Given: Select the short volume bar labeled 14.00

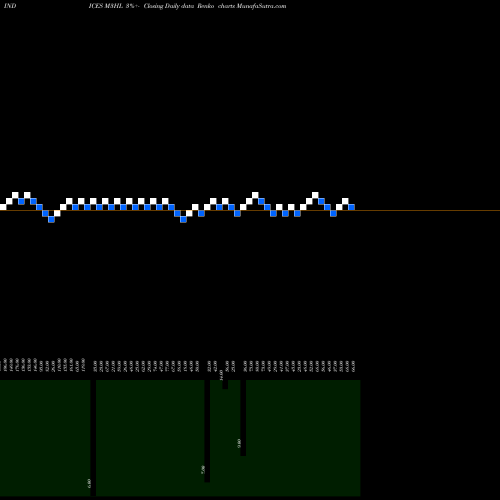Looking at the screenshot, I should click(x=225, y=384).
